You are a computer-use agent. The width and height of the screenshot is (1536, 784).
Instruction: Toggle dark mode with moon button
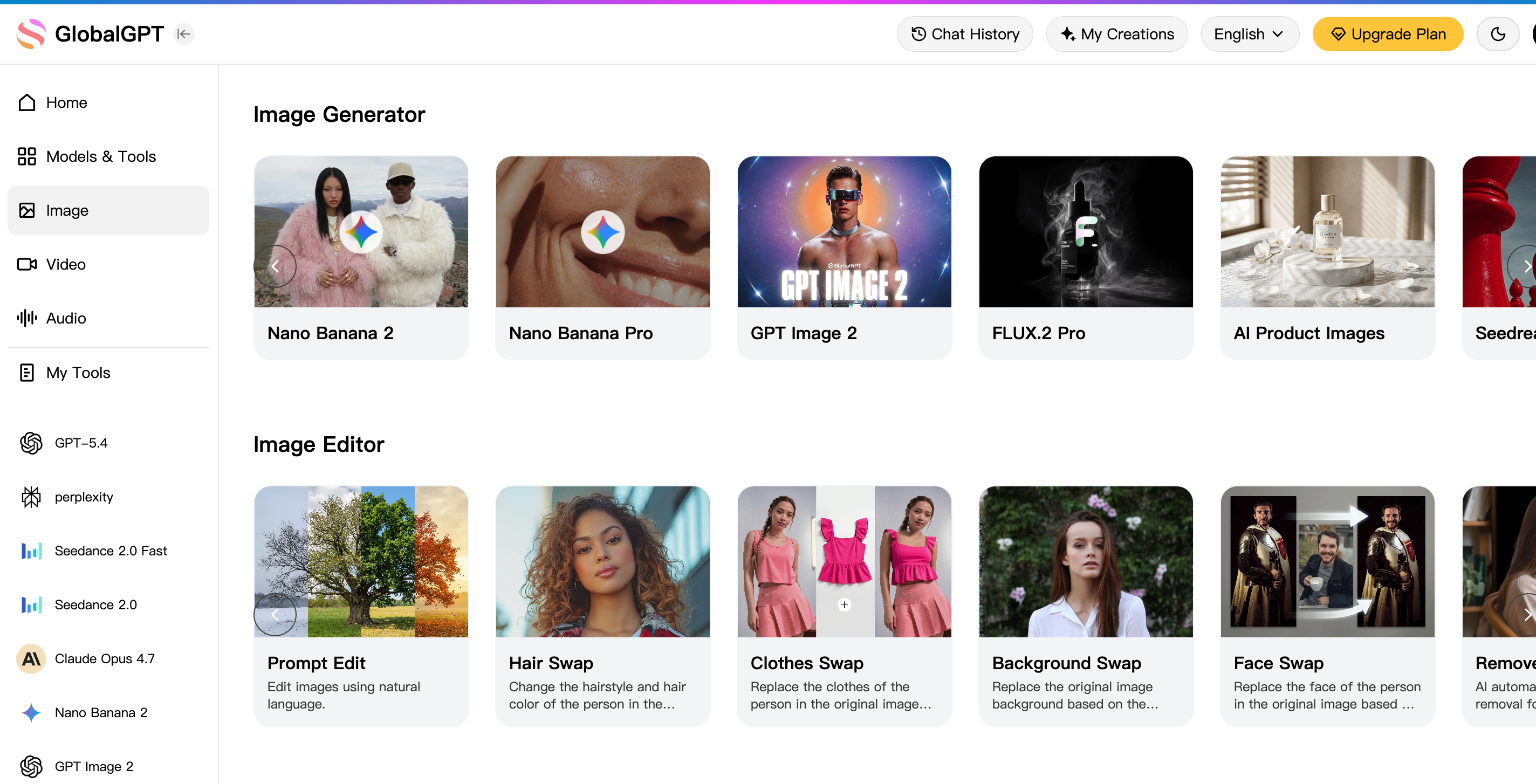1497,34
